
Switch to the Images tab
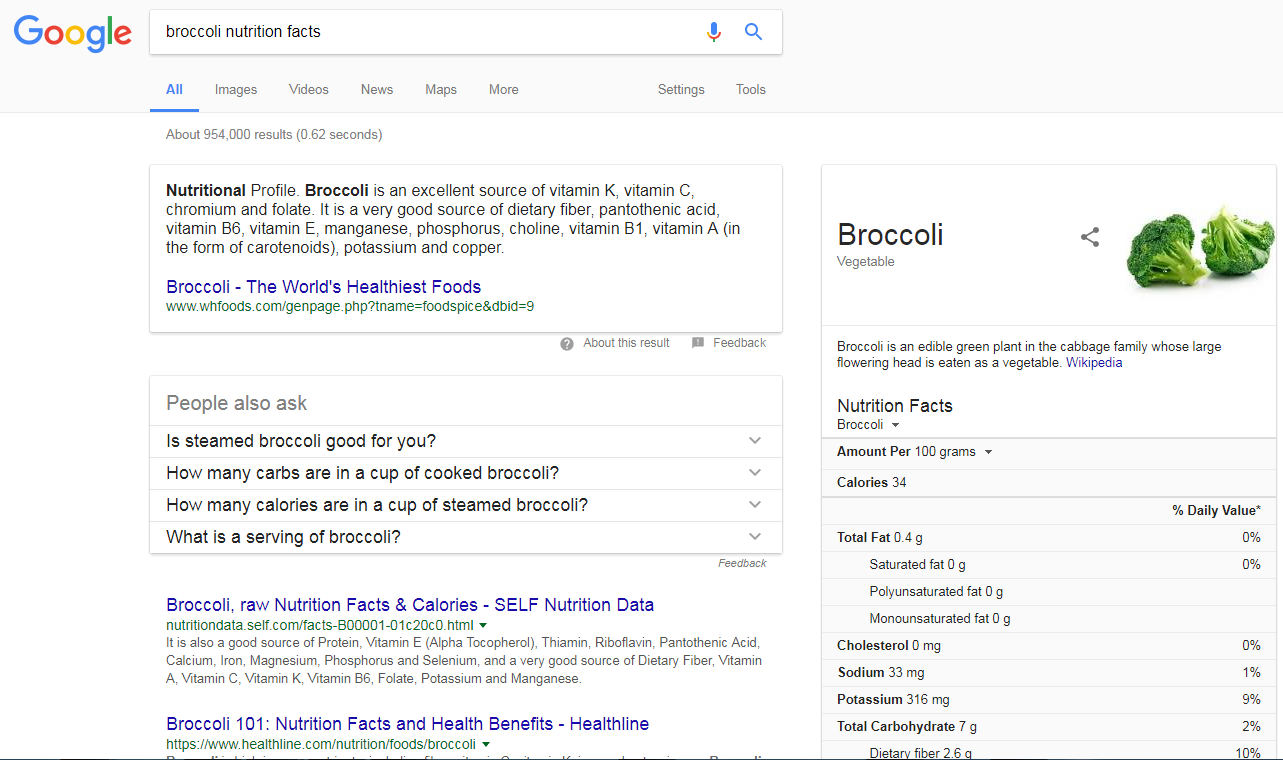point(236,90)
